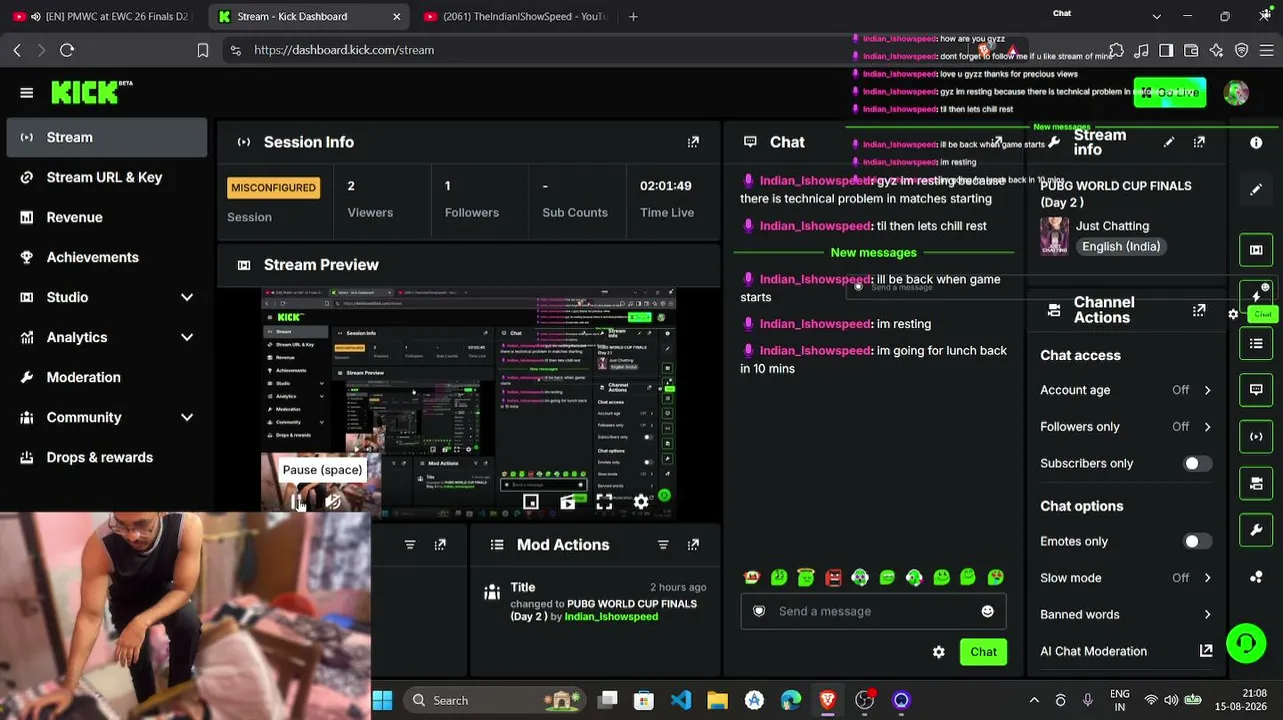Screen dimensions: 1283x720
Task: Pop out the Mod Actions panel
Action: (693, 545)
